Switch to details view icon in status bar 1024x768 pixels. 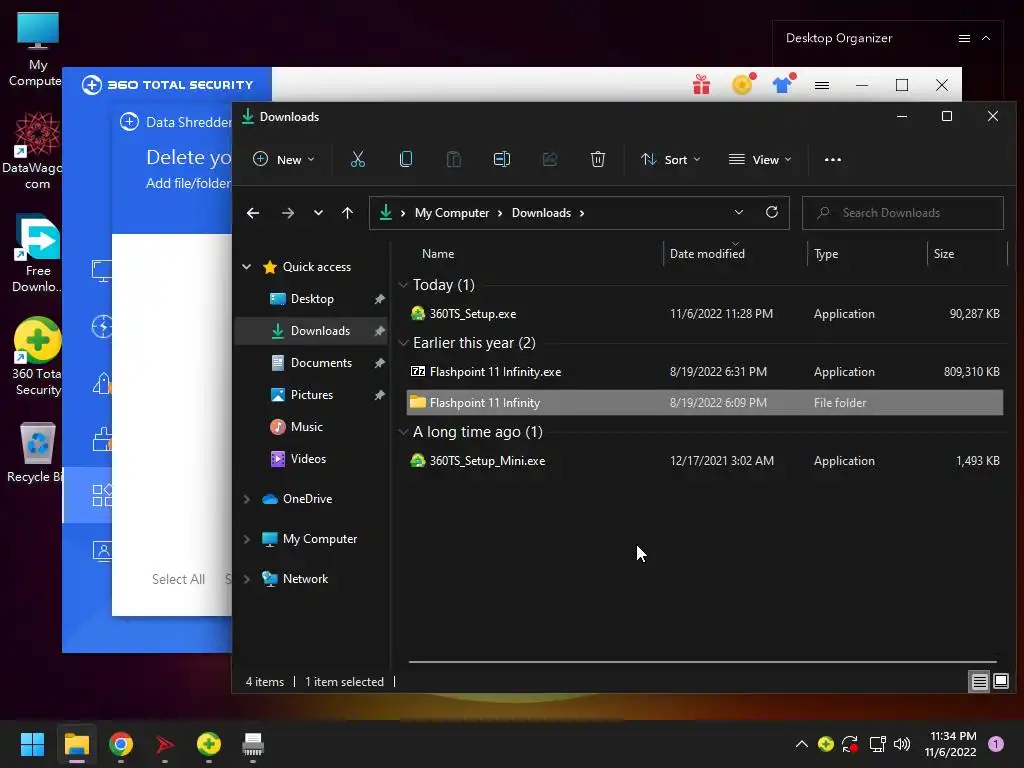tap(979, 682)
